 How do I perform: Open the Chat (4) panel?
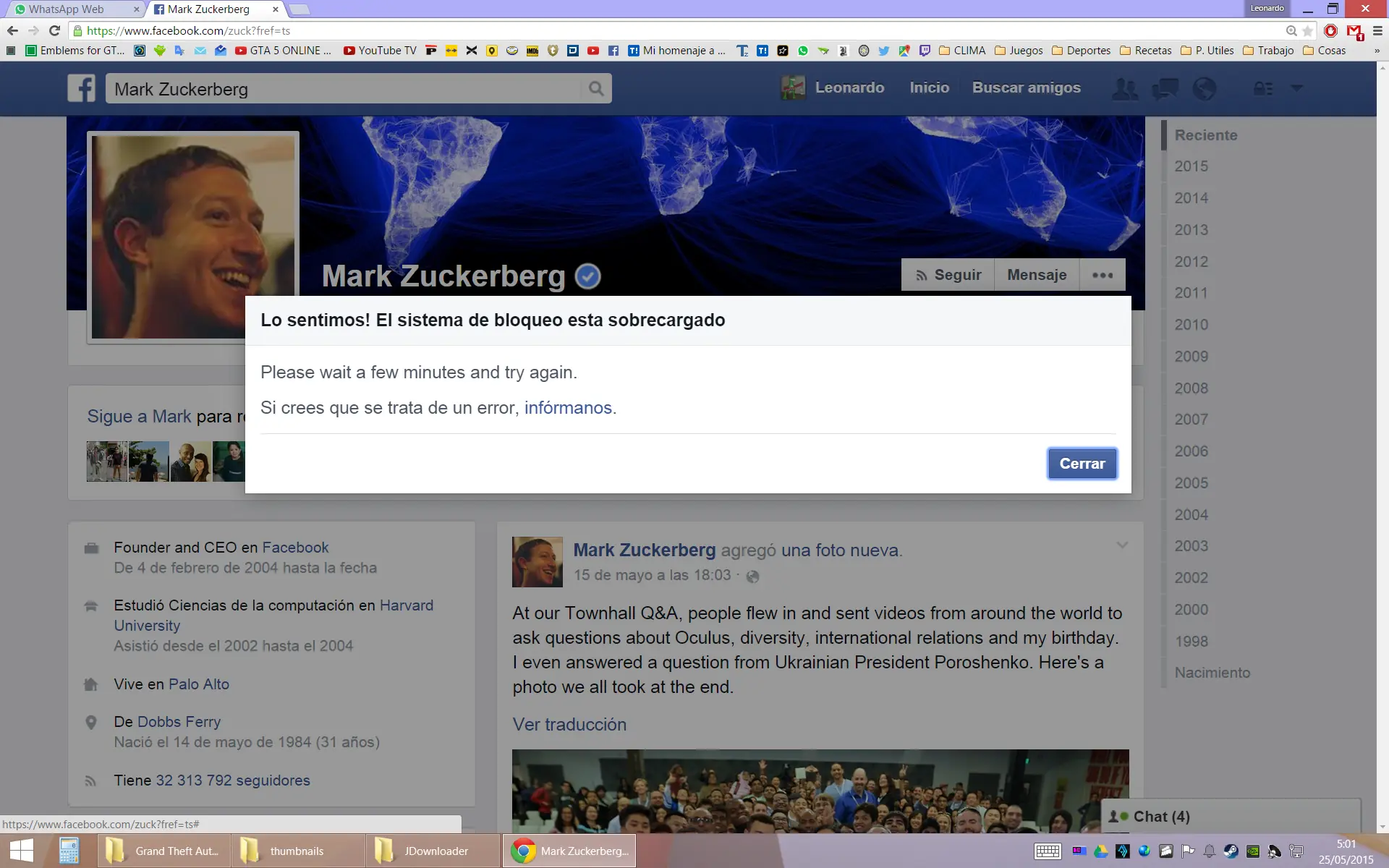(x=1160, y=817)
